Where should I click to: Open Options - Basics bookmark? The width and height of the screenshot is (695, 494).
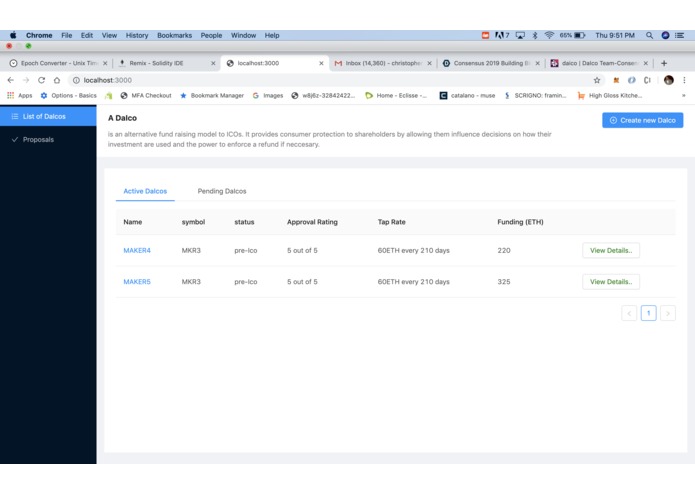pyautogui.click(x=68, y=95)
